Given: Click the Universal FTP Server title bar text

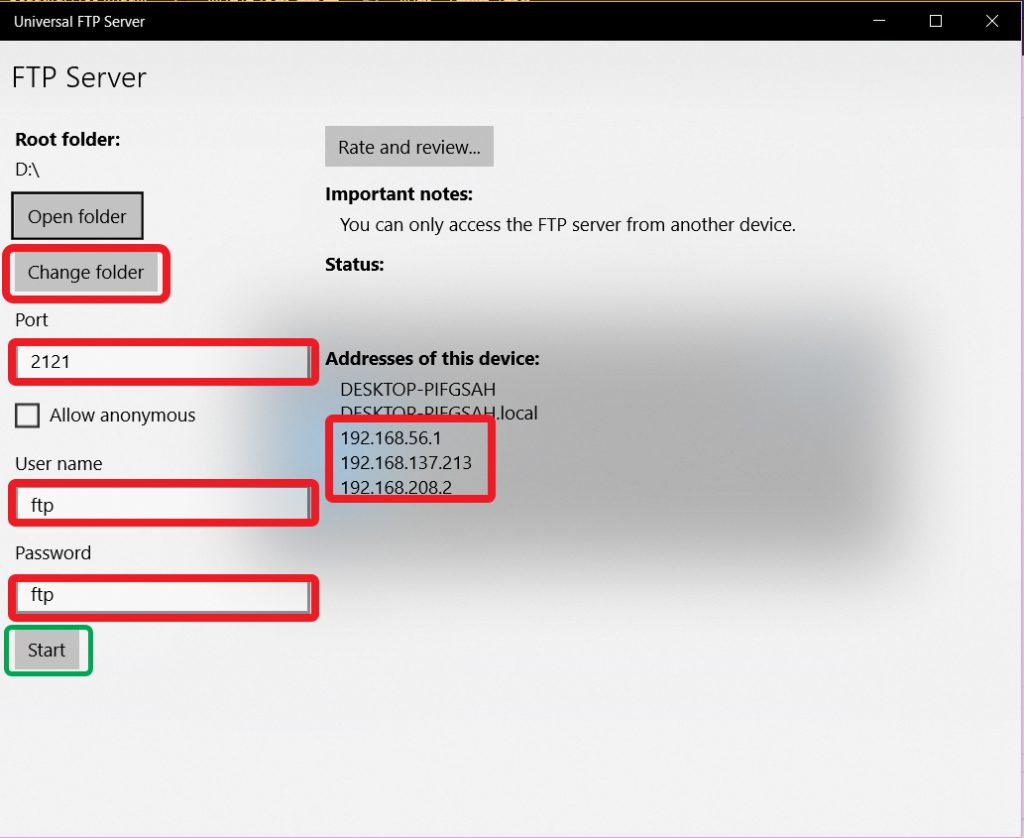Looking at the screenshot, I should pyautogui.click(x=79, y=21).
